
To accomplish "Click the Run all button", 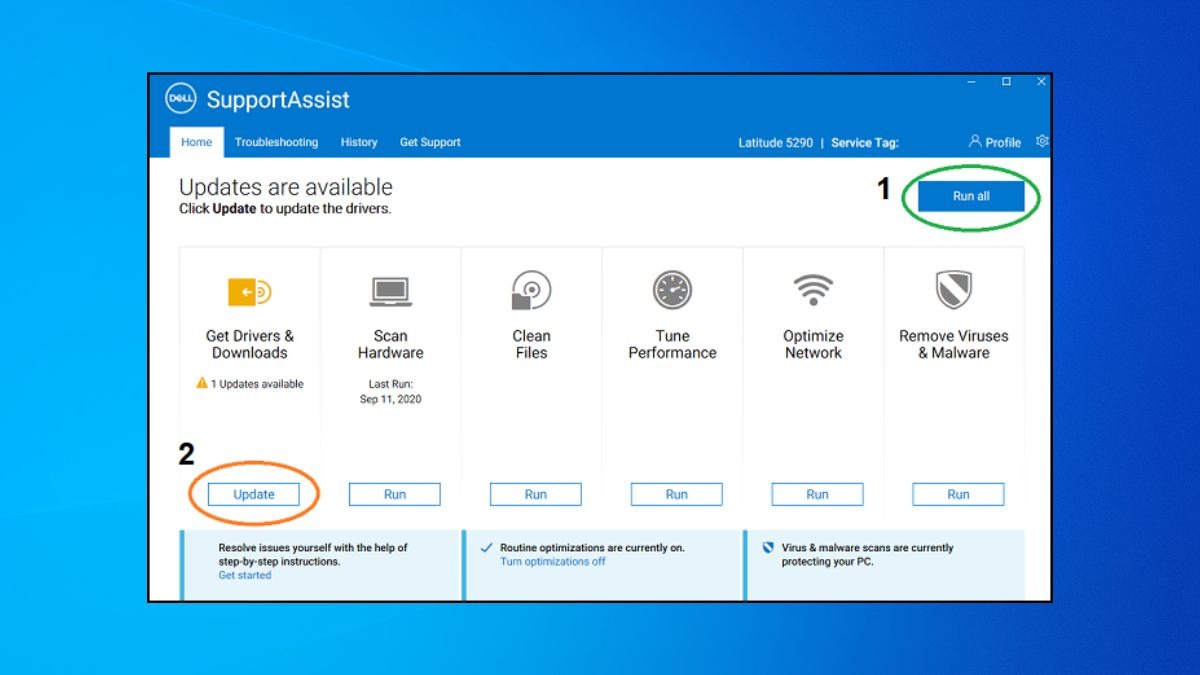I will click(971, 196).
